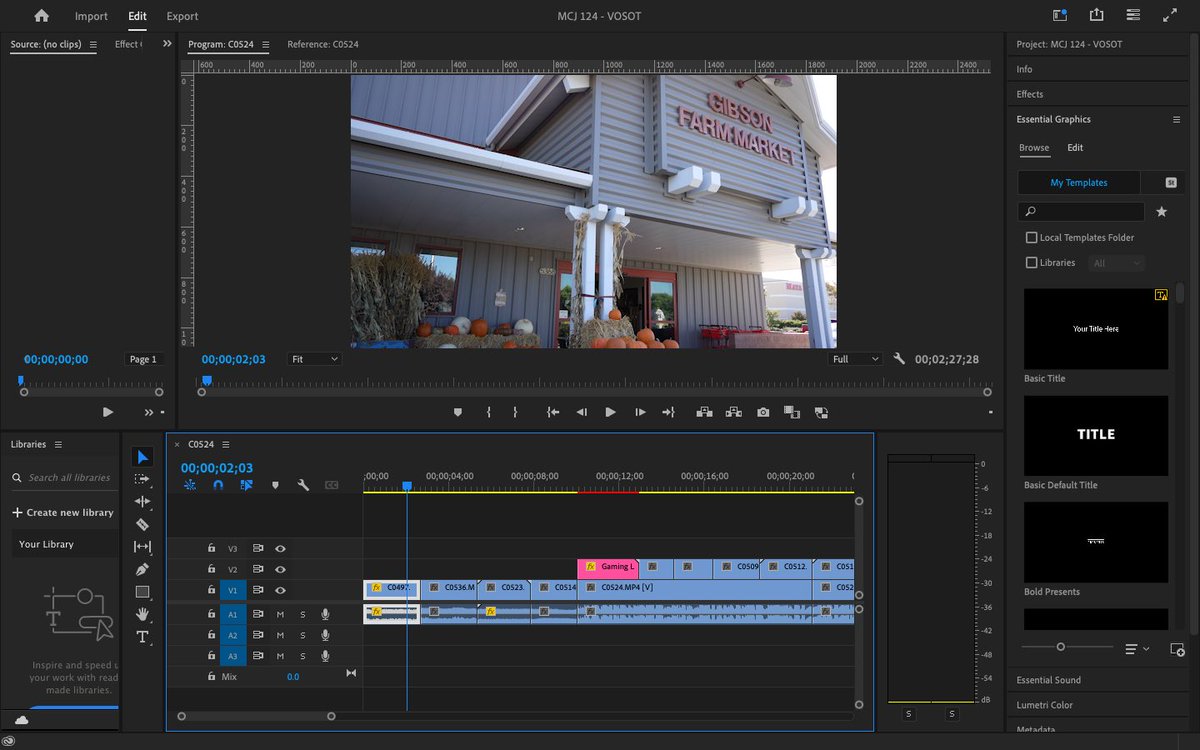
Task: Select My Templates button
Action: tap(1079, 183)
